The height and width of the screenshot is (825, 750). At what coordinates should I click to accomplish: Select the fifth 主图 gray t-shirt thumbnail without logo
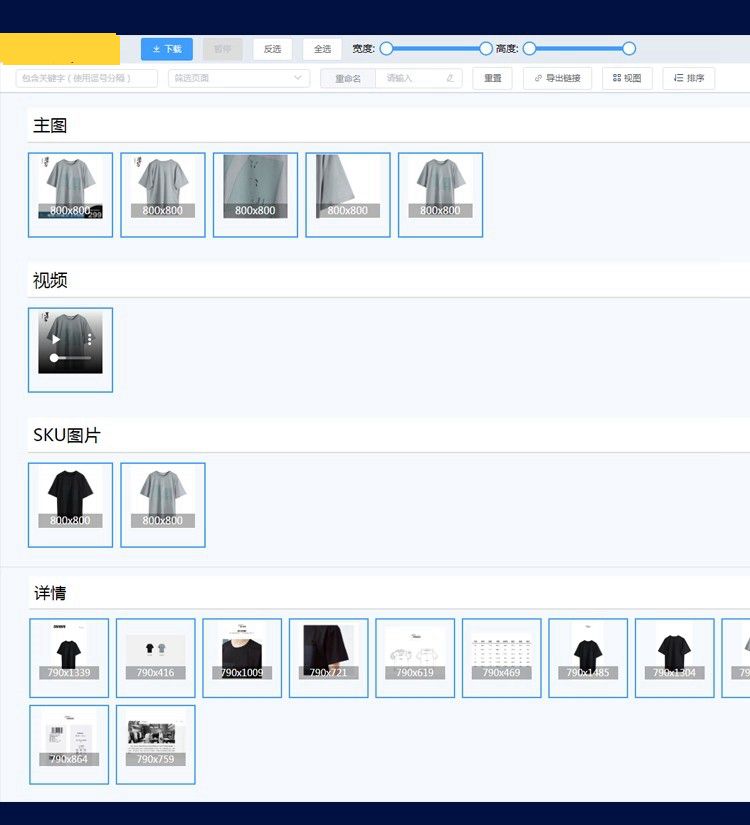[441, 195]
